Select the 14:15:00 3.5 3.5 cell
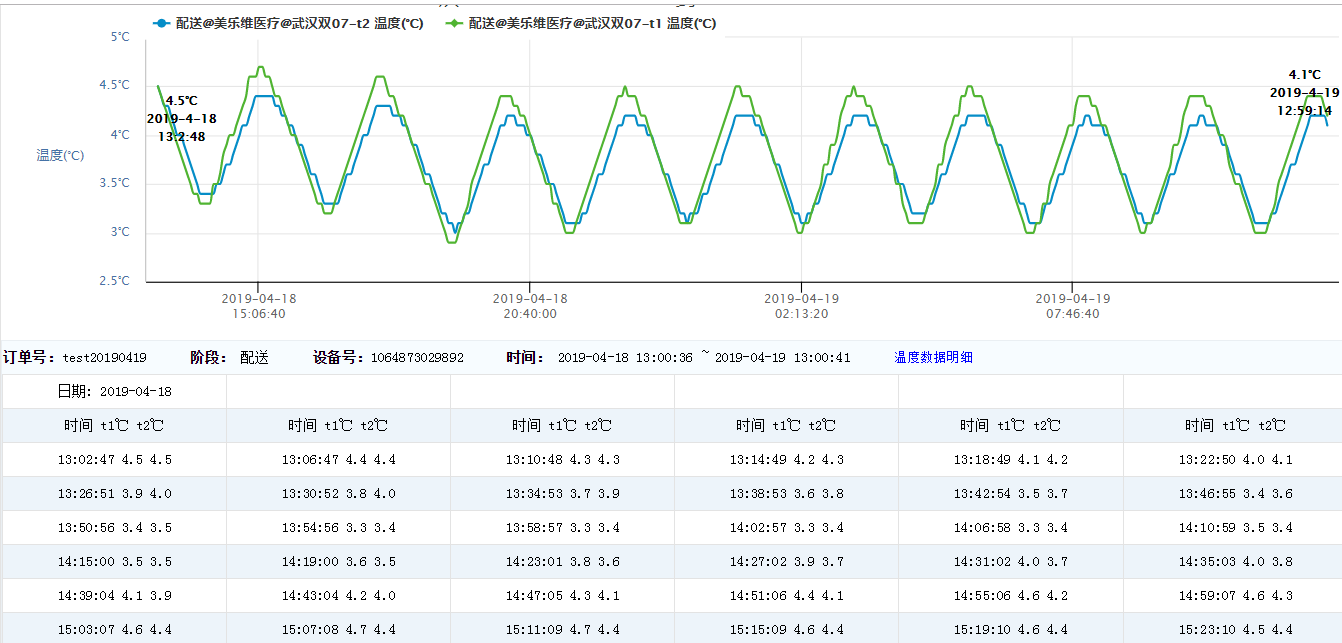 pos(114,562)
